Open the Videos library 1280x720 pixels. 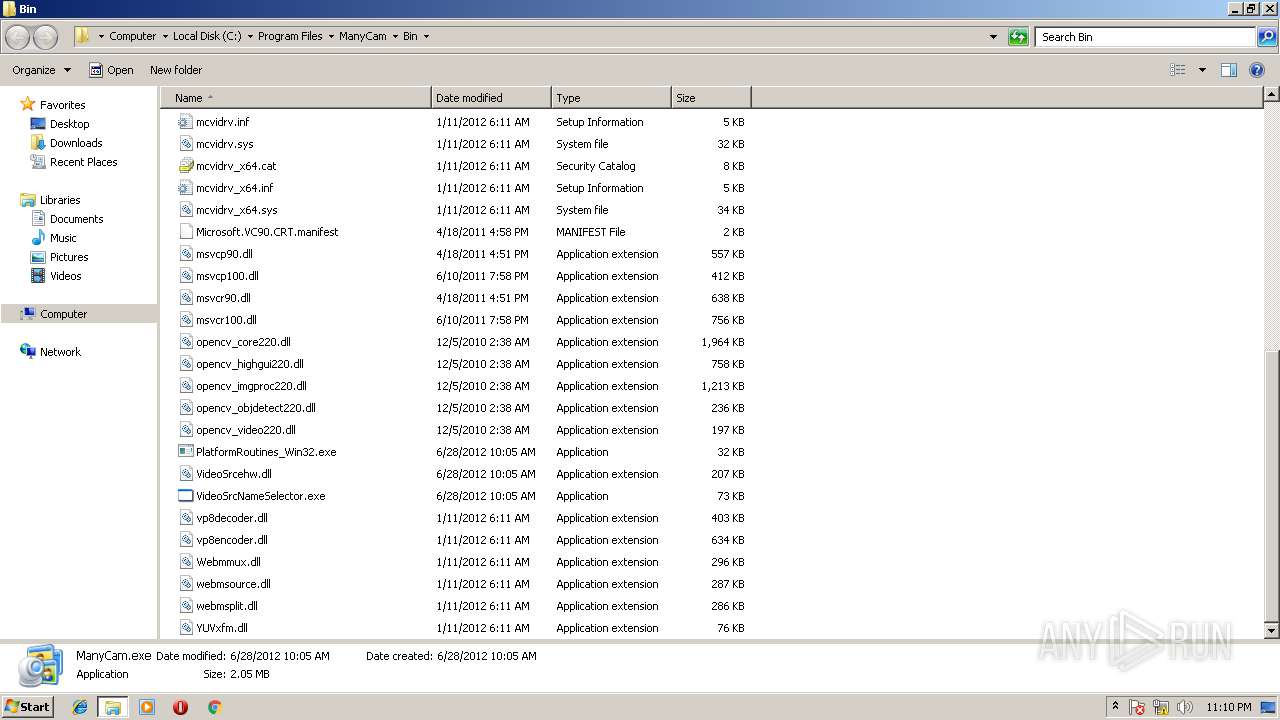pos(65,276)
